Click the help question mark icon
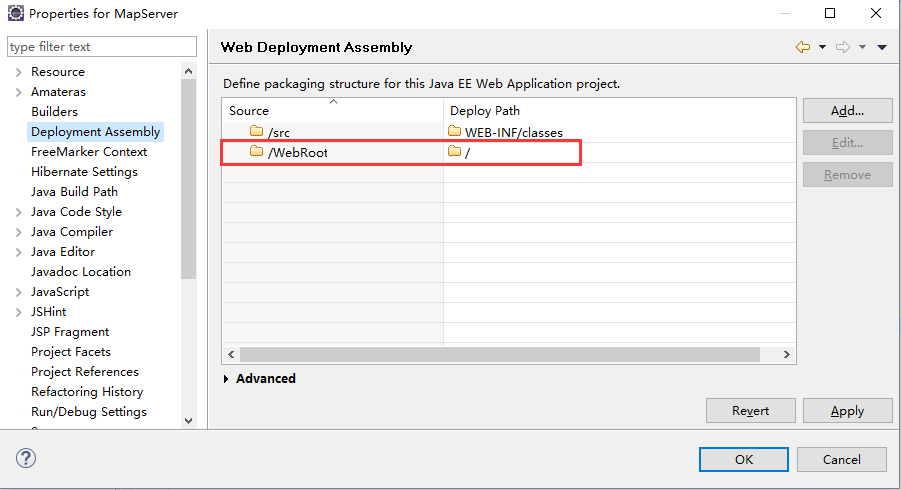Screen dimensions: 901x490 point(26,458)
